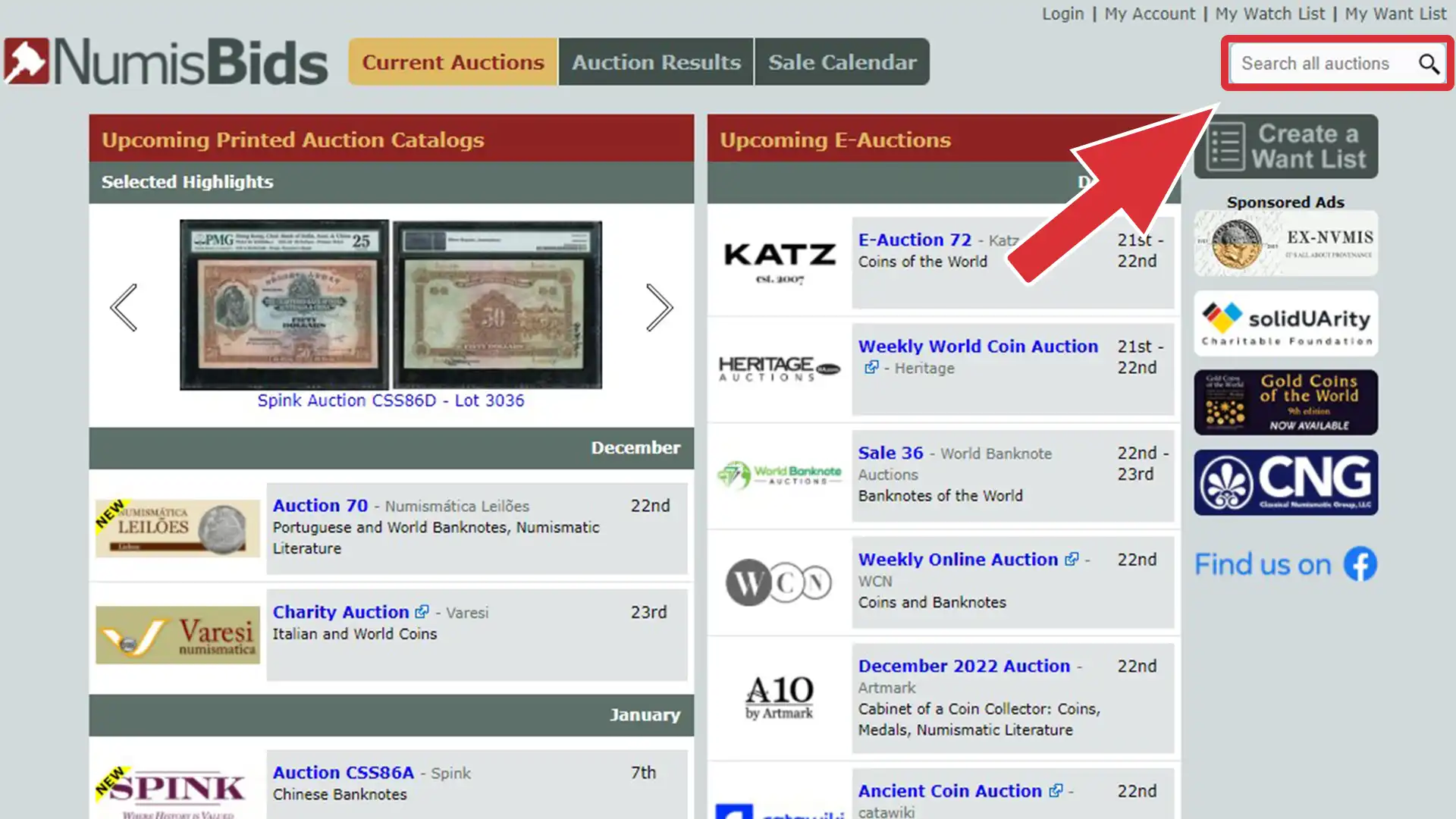
Task: Open Sale 36 link
Action: (890, 453)
